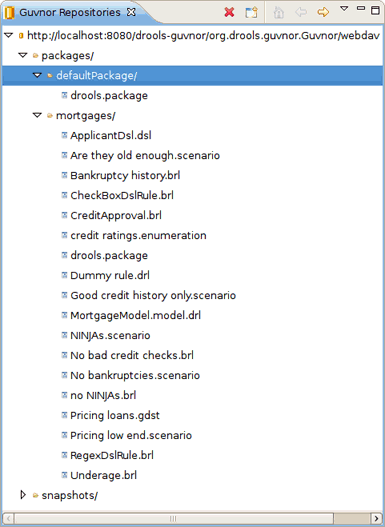Select Underage.brl file
Screen dimensions: 385x527
pyautogui.click(x=103, y=475)
